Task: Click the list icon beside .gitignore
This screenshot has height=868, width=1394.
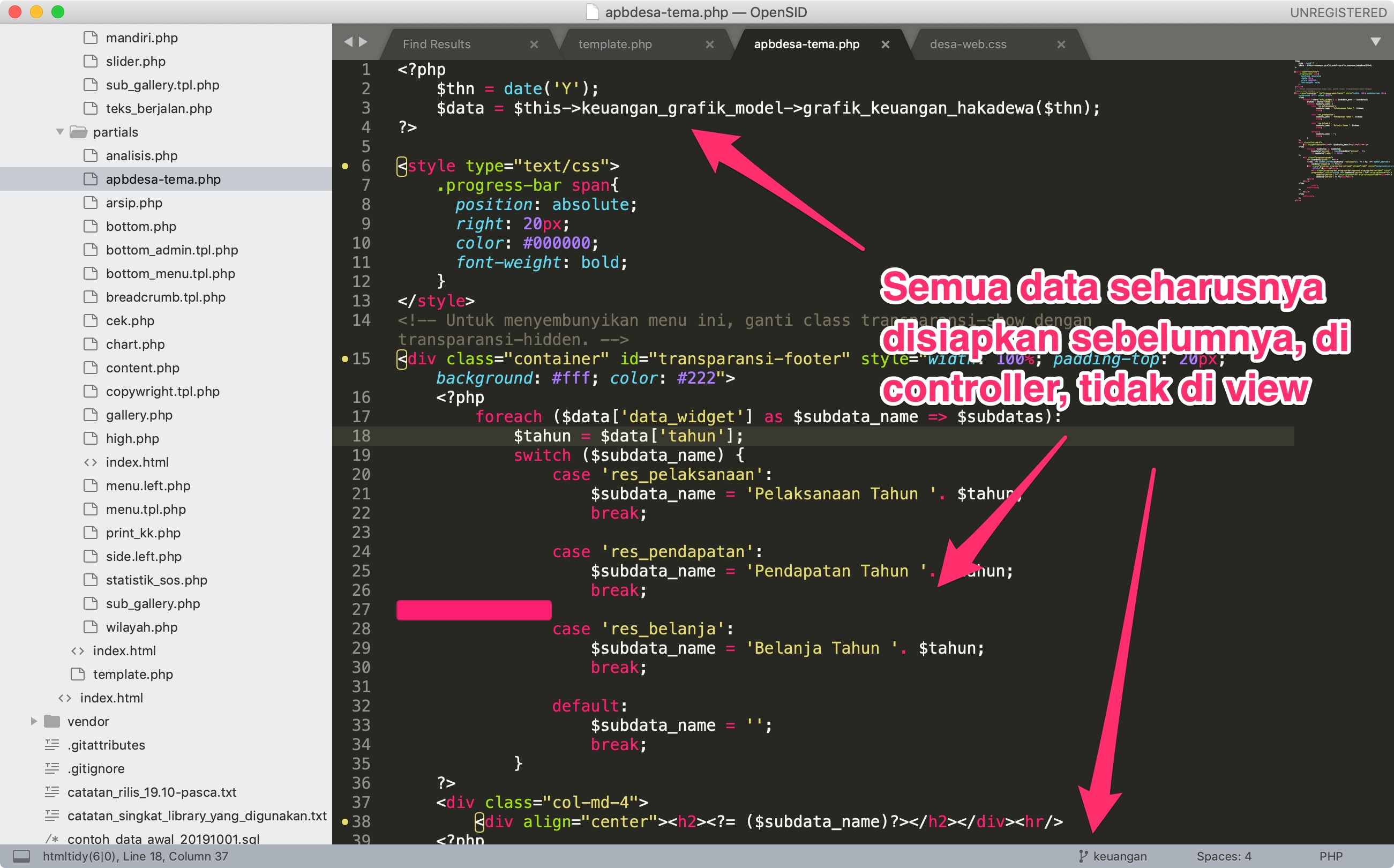Action: [51, 769]
